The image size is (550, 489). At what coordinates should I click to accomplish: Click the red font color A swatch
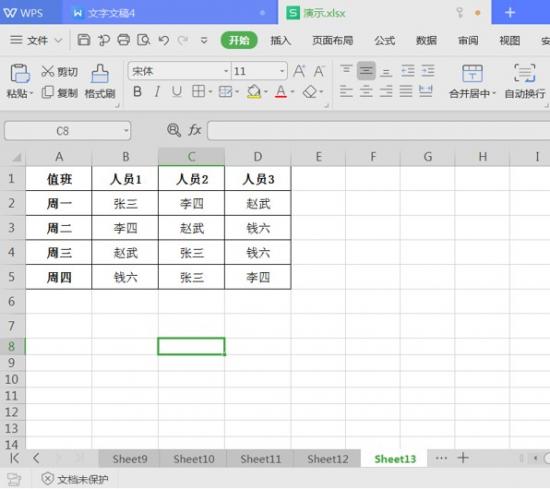[281, 92]
